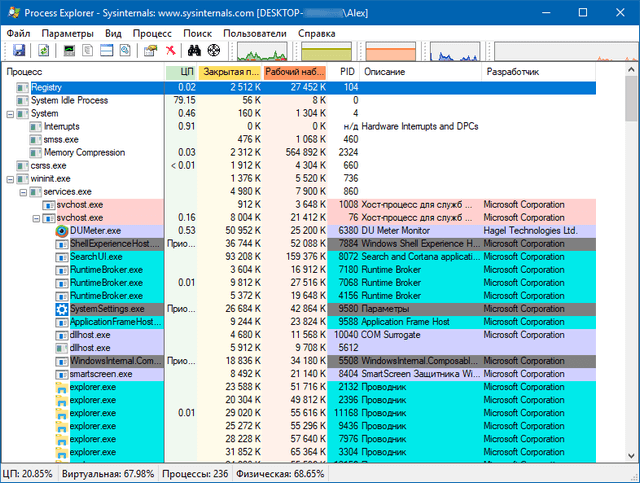This screenshot has height=483, width=640.
Task: Click the Show Lower Pane toolbar icon
Action: pyautogui.click(x=106, y=50)
